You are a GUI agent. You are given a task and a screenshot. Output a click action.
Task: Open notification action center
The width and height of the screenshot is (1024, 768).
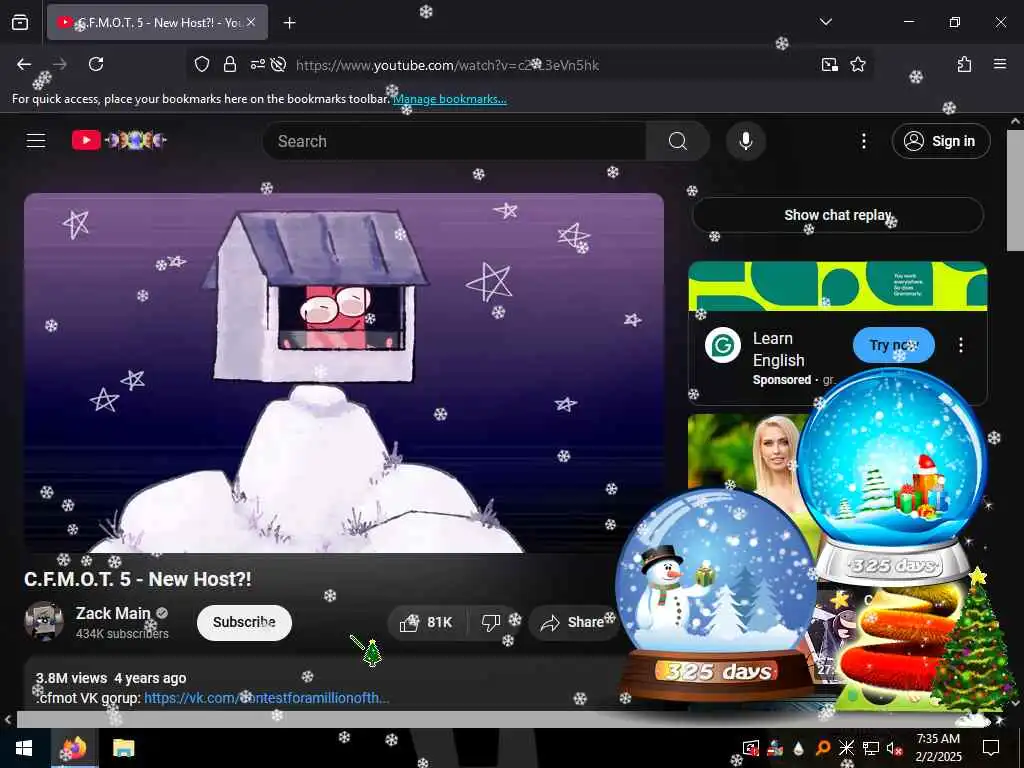[x=991, y=748]
